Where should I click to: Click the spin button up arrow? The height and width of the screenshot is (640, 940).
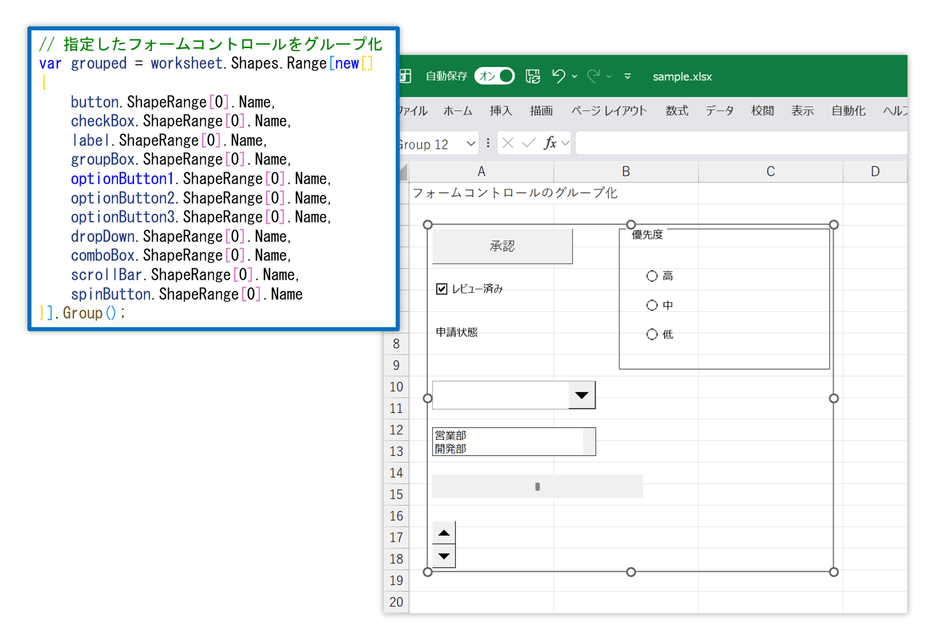click(444, 533)
